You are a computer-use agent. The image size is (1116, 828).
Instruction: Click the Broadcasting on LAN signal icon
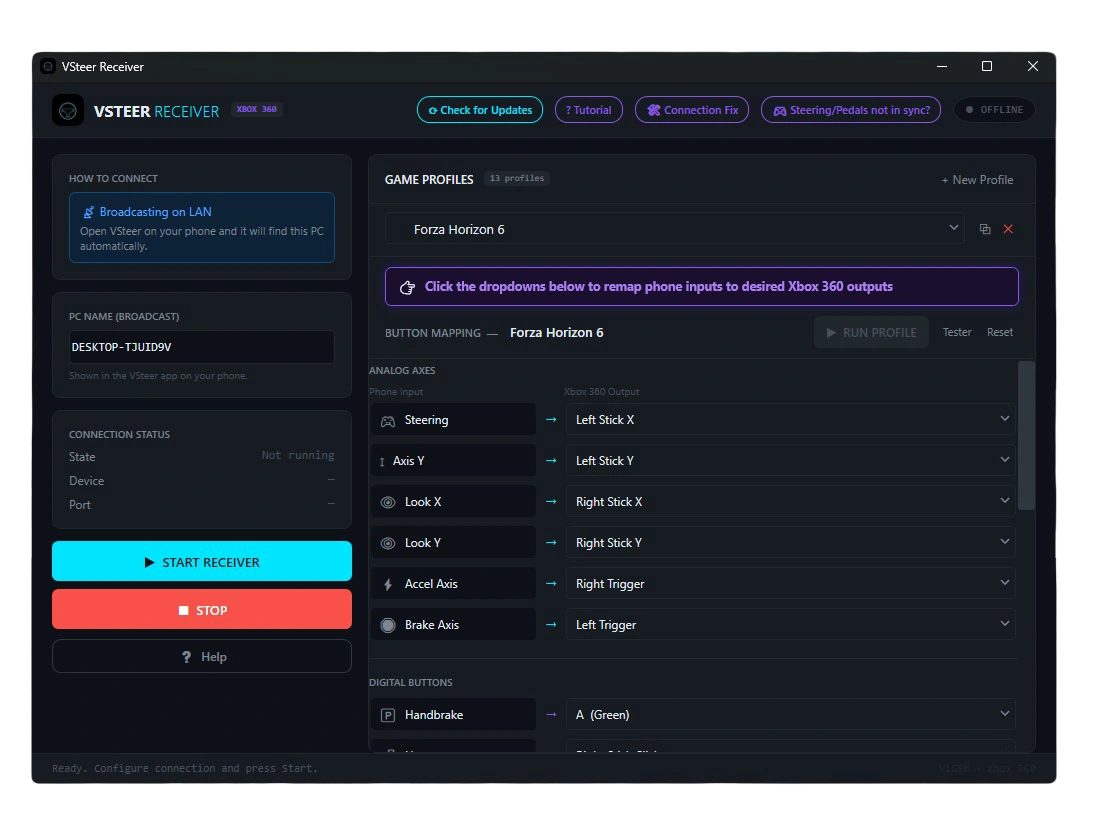tap(89, 212)
